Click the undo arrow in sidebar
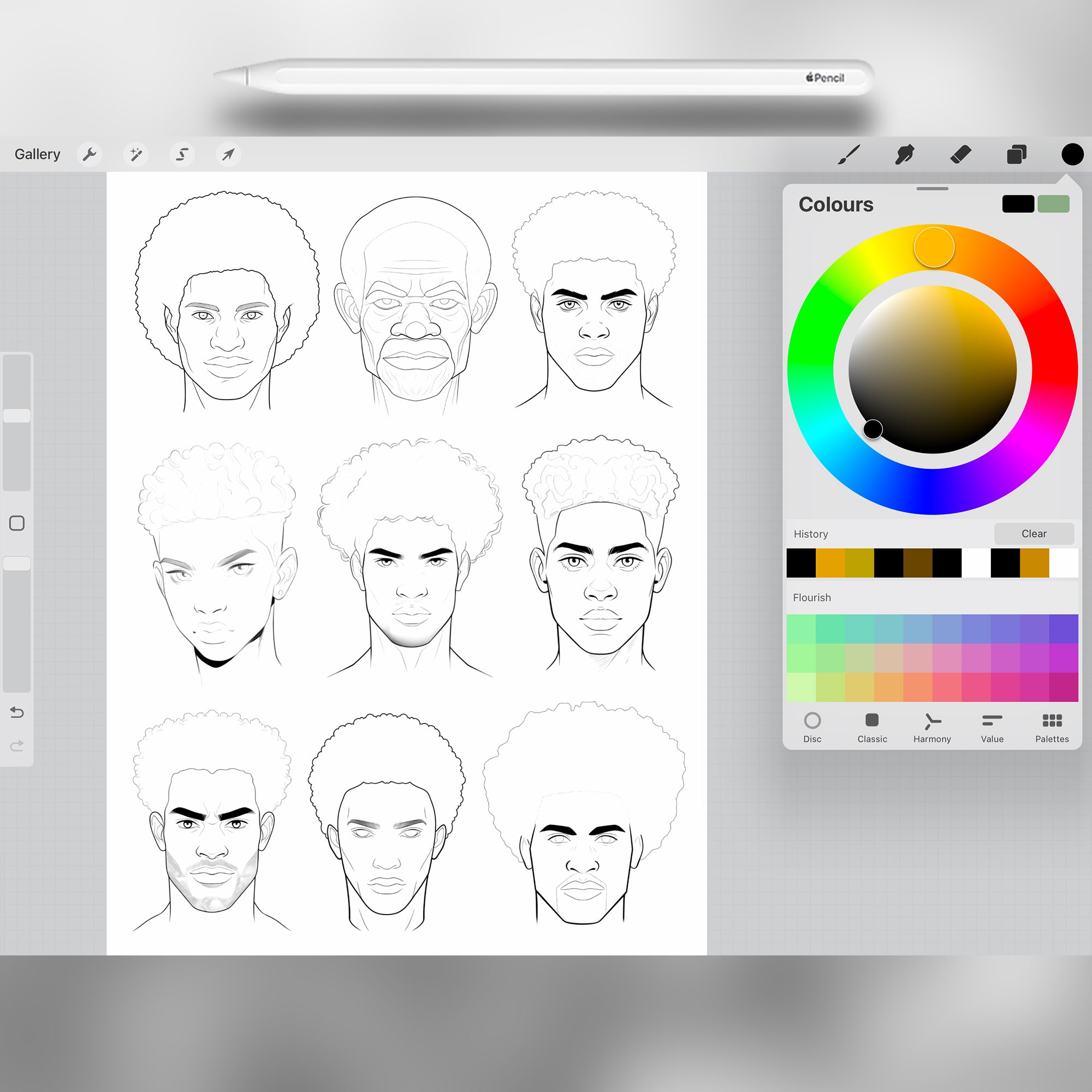 pos(17,712)
